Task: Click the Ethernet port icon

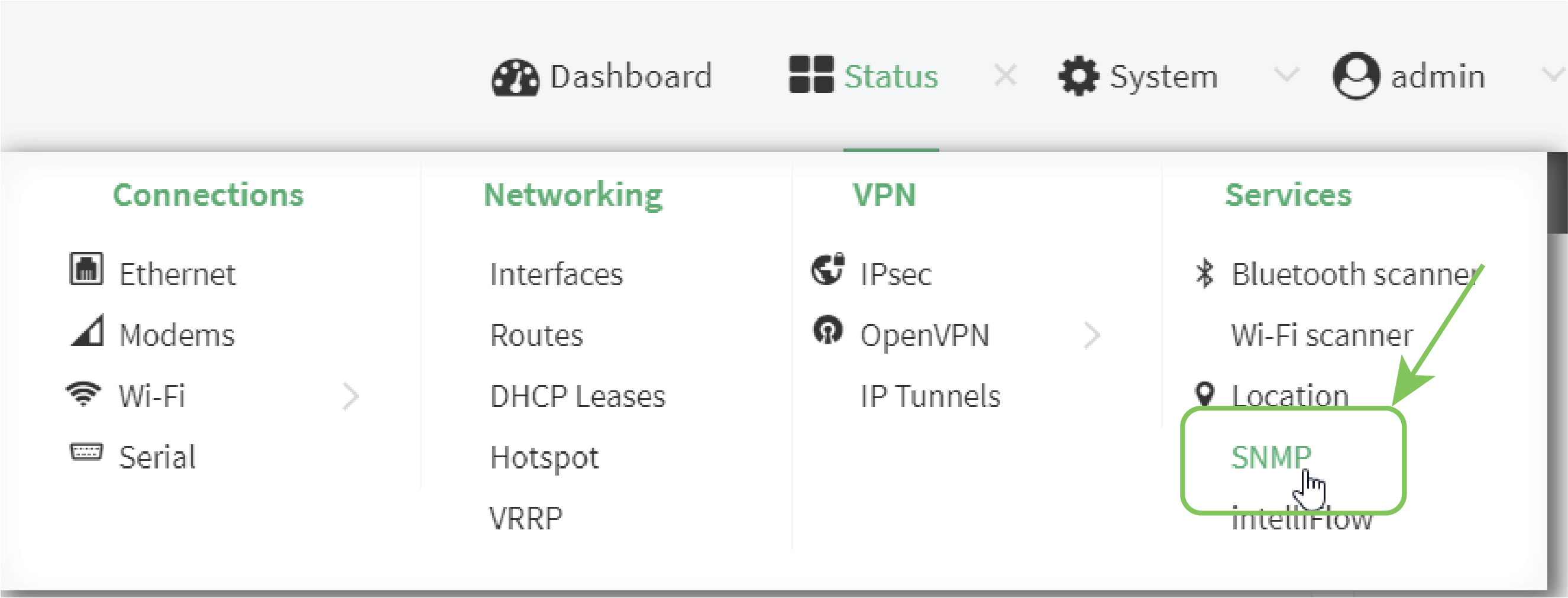Action: (x=86, y=269)
